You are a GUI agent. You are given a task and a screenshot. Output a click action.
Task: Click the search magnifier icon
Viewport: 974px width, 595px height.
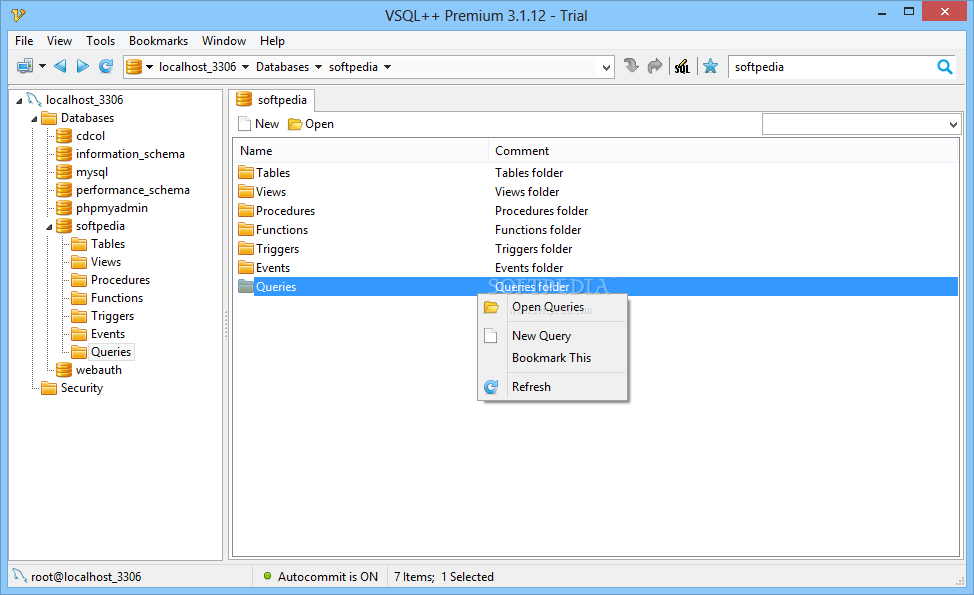point(945,67)
